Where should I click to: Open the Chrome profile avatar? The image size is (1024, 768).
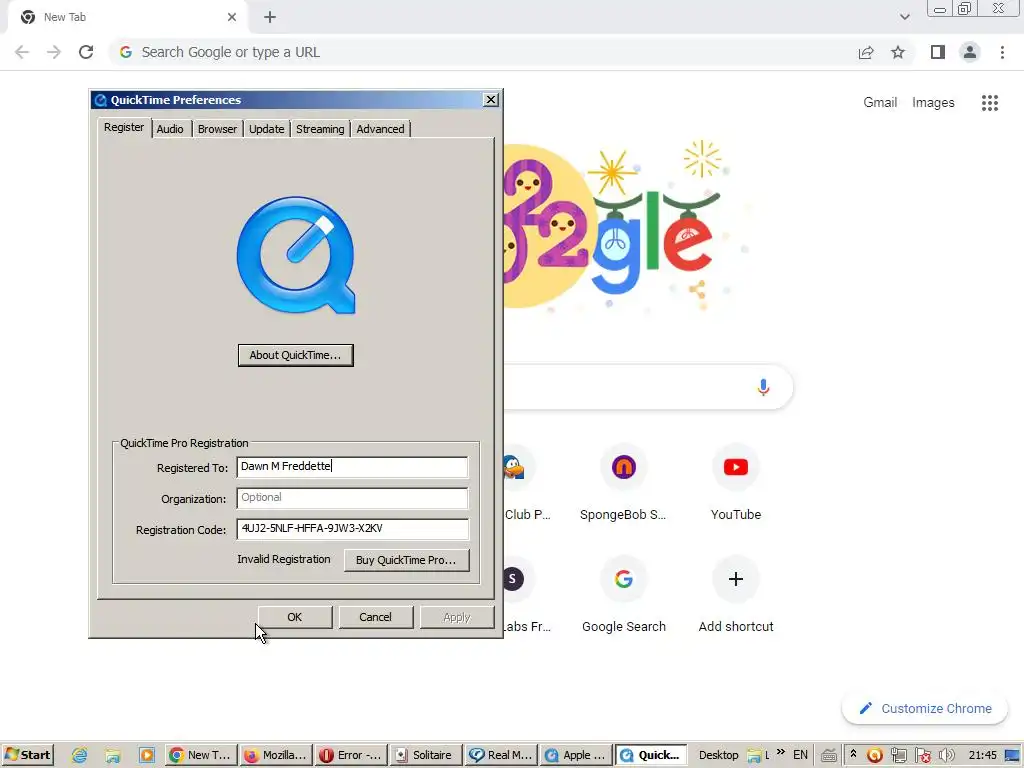970,52
